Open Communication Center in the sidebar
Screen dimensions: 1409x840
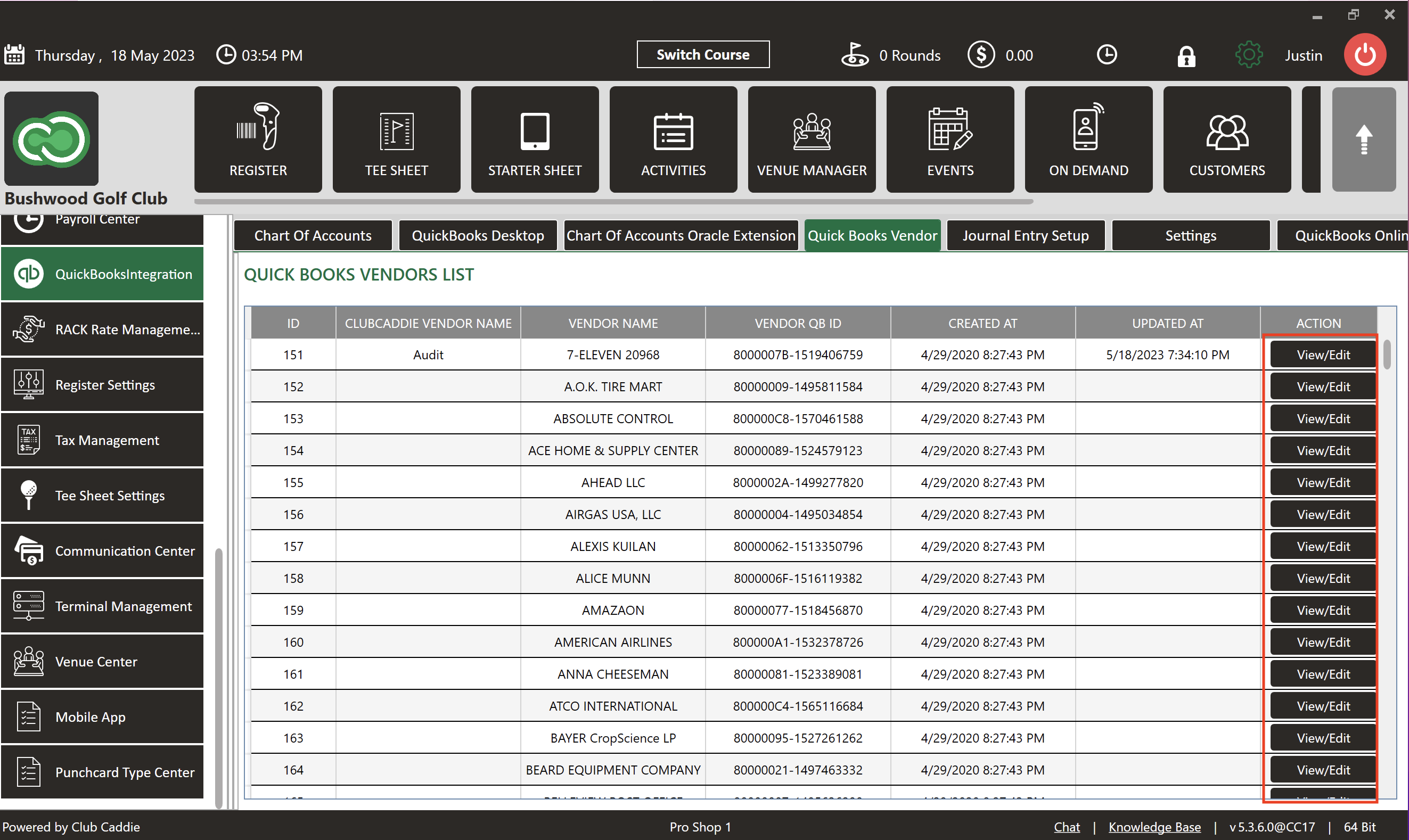pyautogui.click(x=102, y=551)
